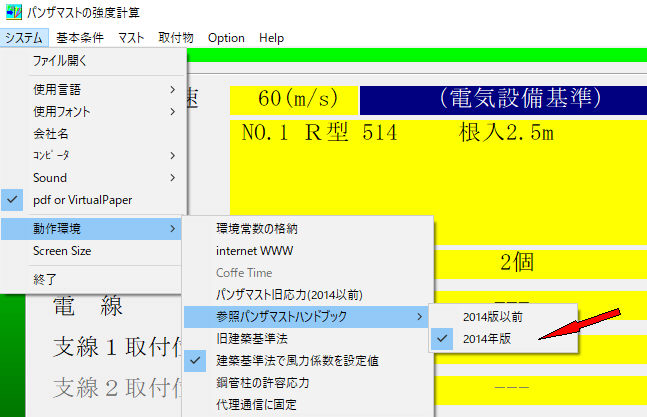Open the 取付物 menu
This screenshot has height=417, width=647.
click(x=176, y=38)
